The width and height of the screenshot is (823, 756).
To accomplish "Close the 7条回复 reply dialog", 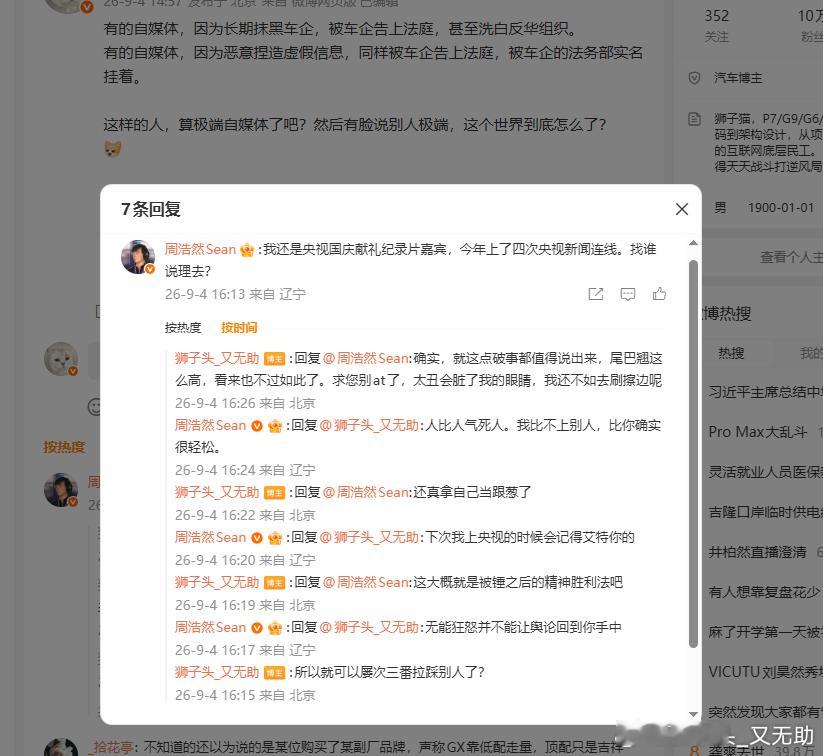I will 681,209.
